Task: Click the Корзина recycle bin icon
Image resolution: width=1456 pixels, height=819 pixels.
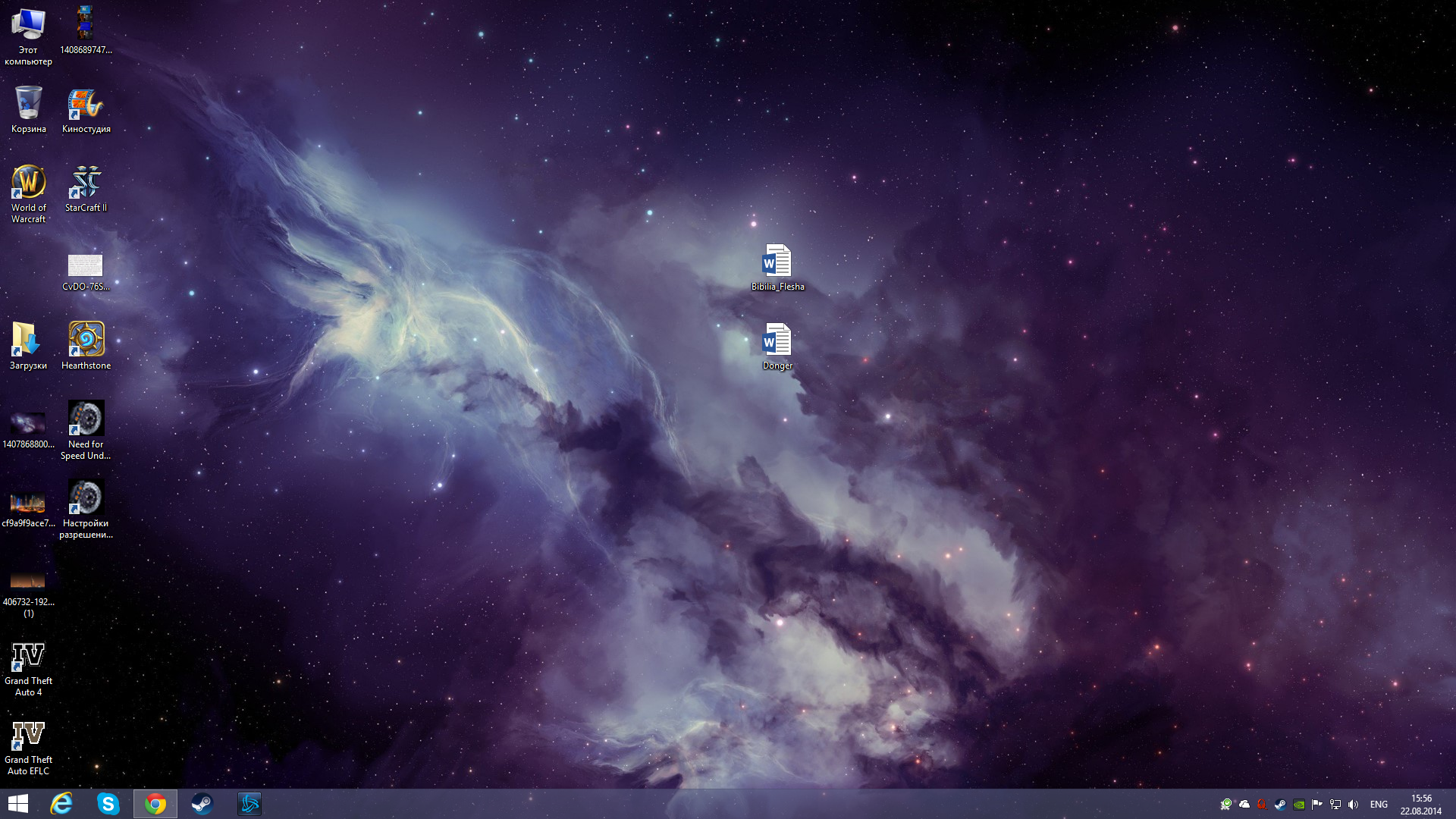Action: click(29, 104)
